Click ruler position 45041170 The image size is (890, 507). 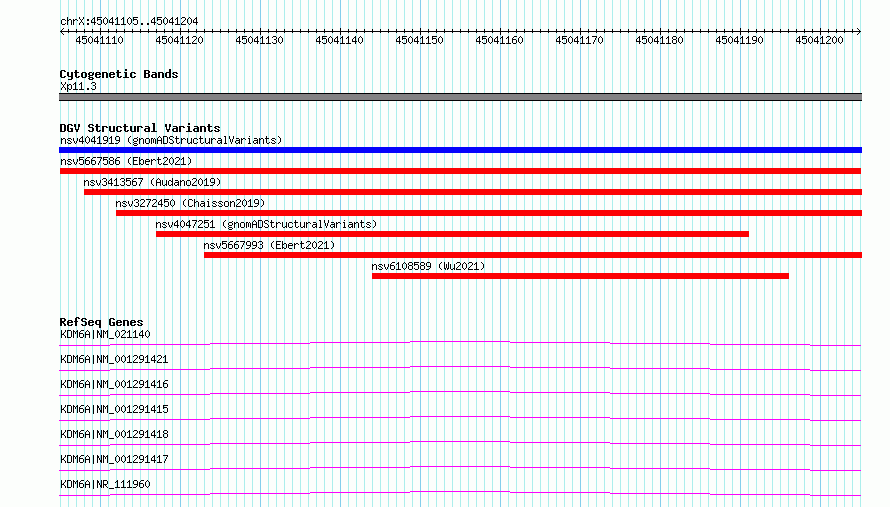click(580, 40)
